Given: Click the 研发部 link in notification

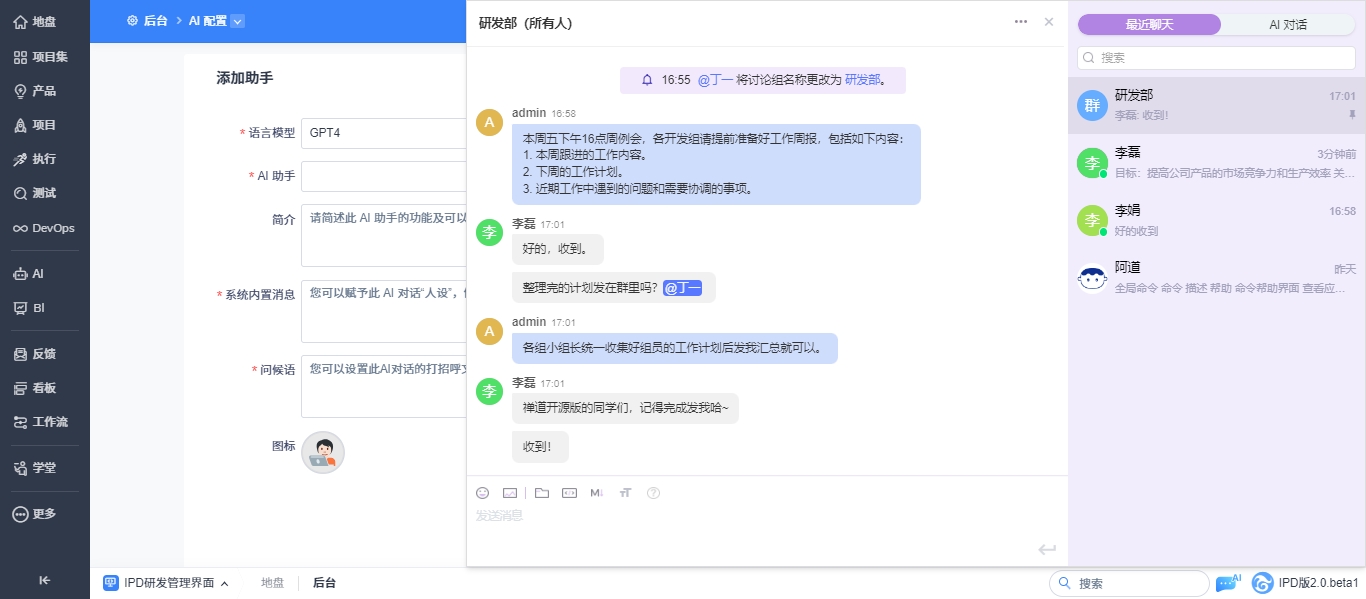Looking at the screenshot, I should click(862, 80).
